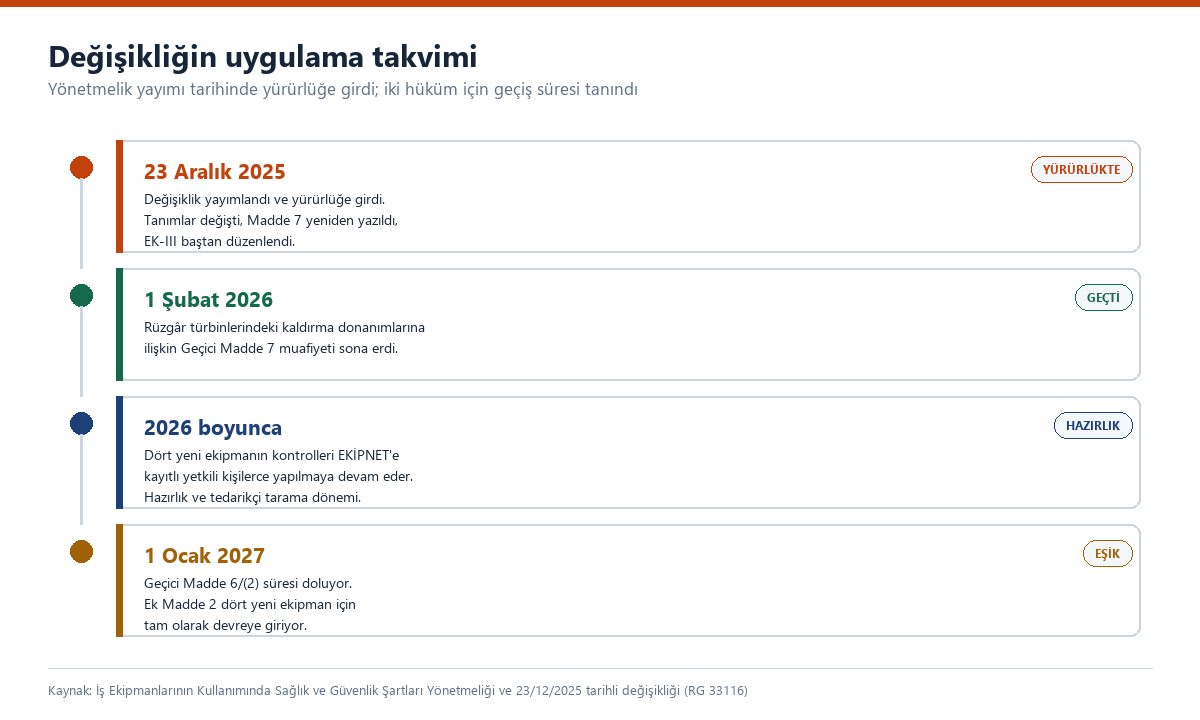Image resolution: width=1200 pixels, height=720 pixels.
Task: Click the HAZIRLIK status badge
Action: pyautogui.click(x=1093, y=426)
